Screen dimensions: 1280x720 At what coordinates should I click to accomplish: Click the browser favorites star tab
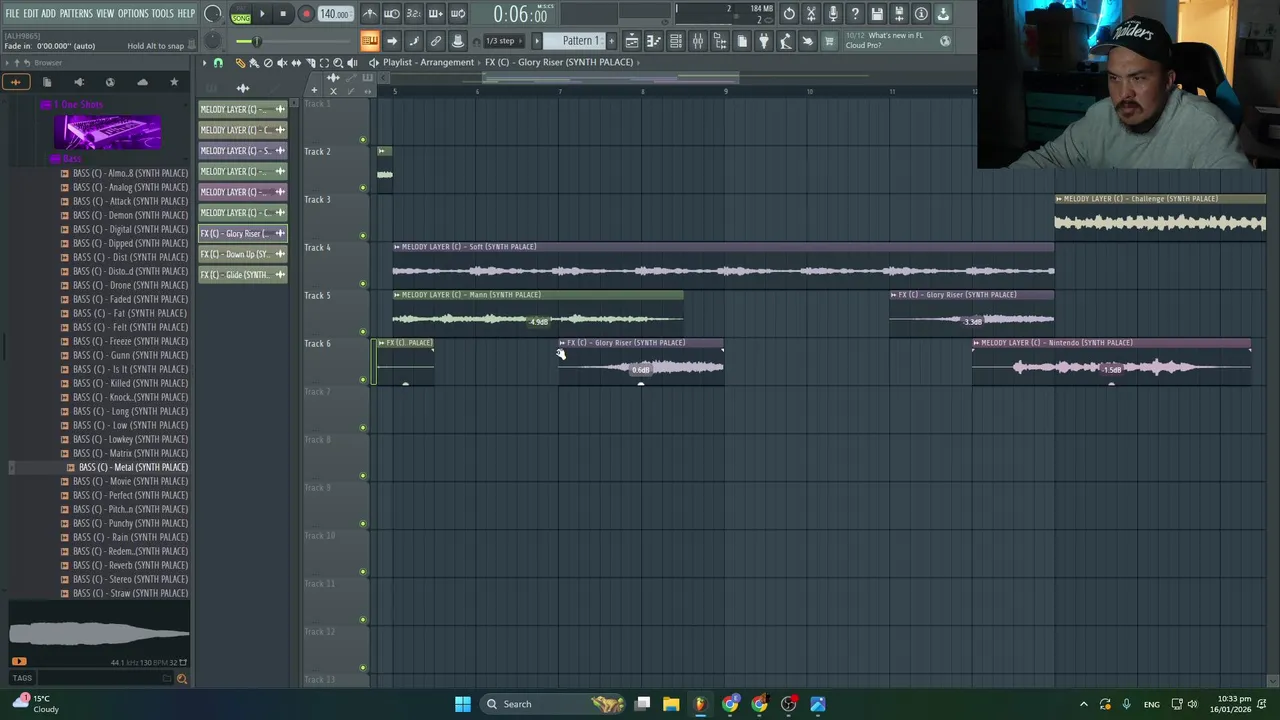point(174,82)
